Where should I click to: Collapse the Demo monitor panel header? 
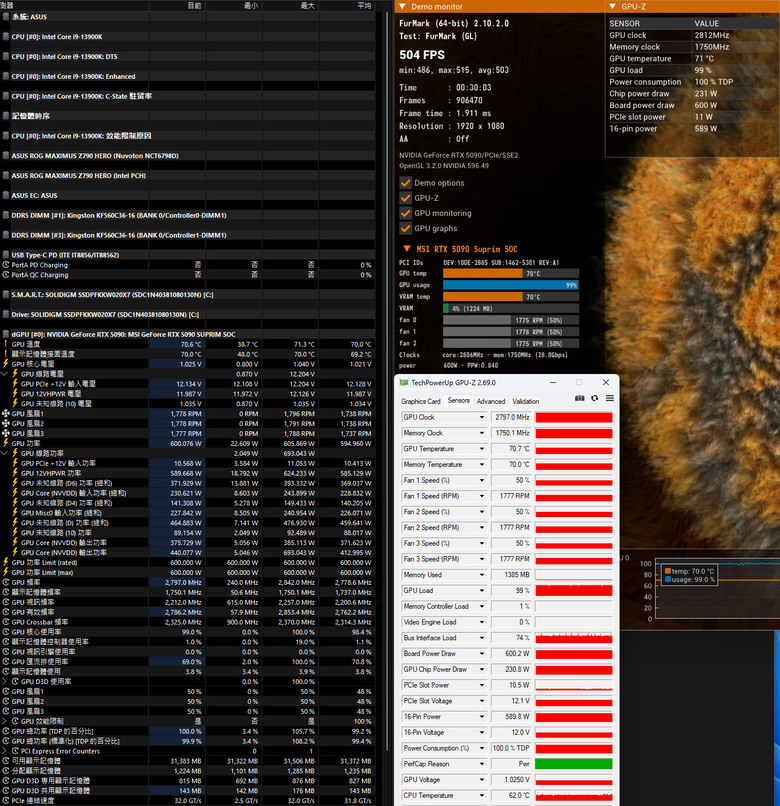pyautogui.click(x=403, y=7)
